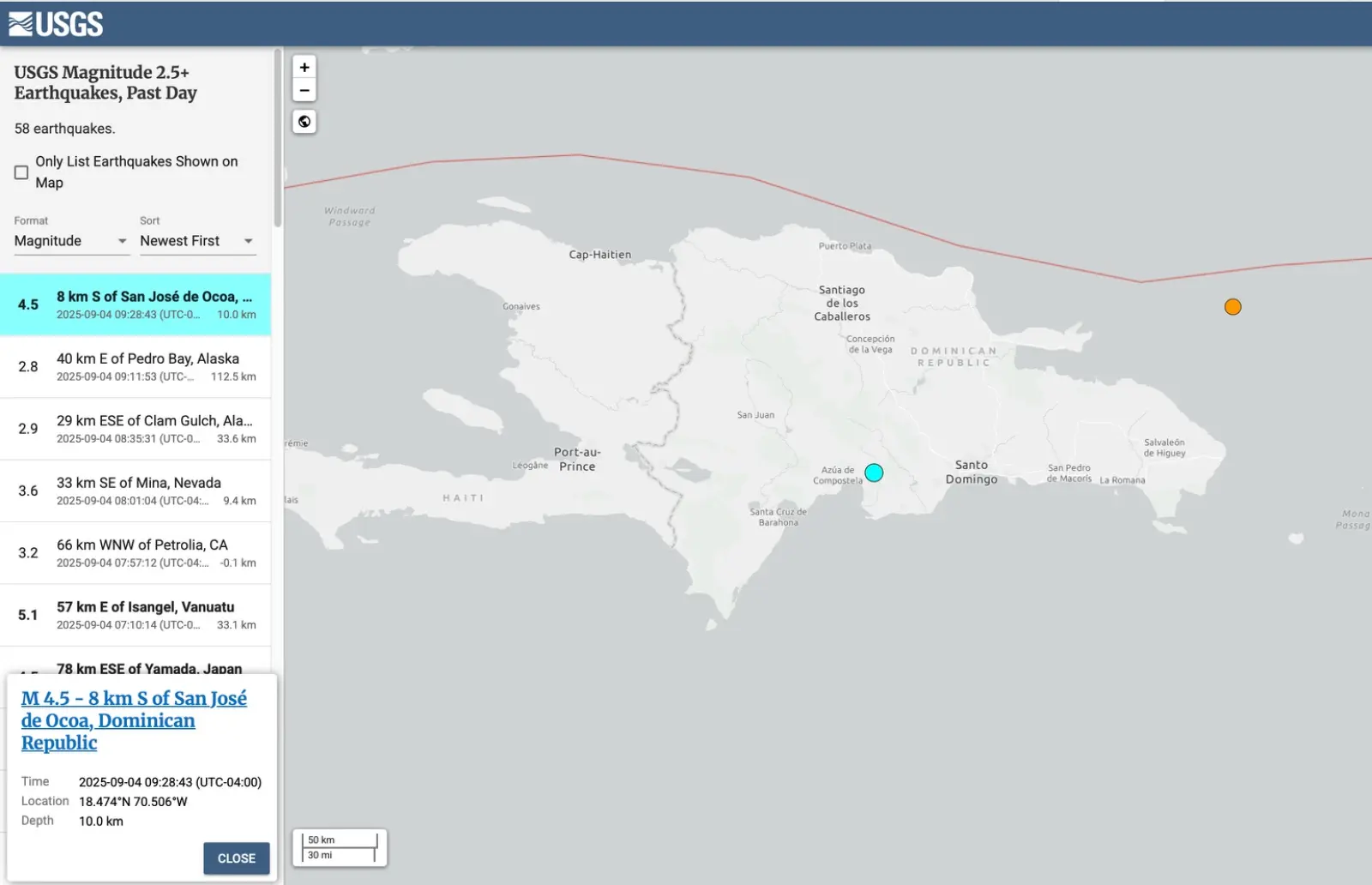Enable Only List Earthquakes Shown on Map

coord(21,172)
